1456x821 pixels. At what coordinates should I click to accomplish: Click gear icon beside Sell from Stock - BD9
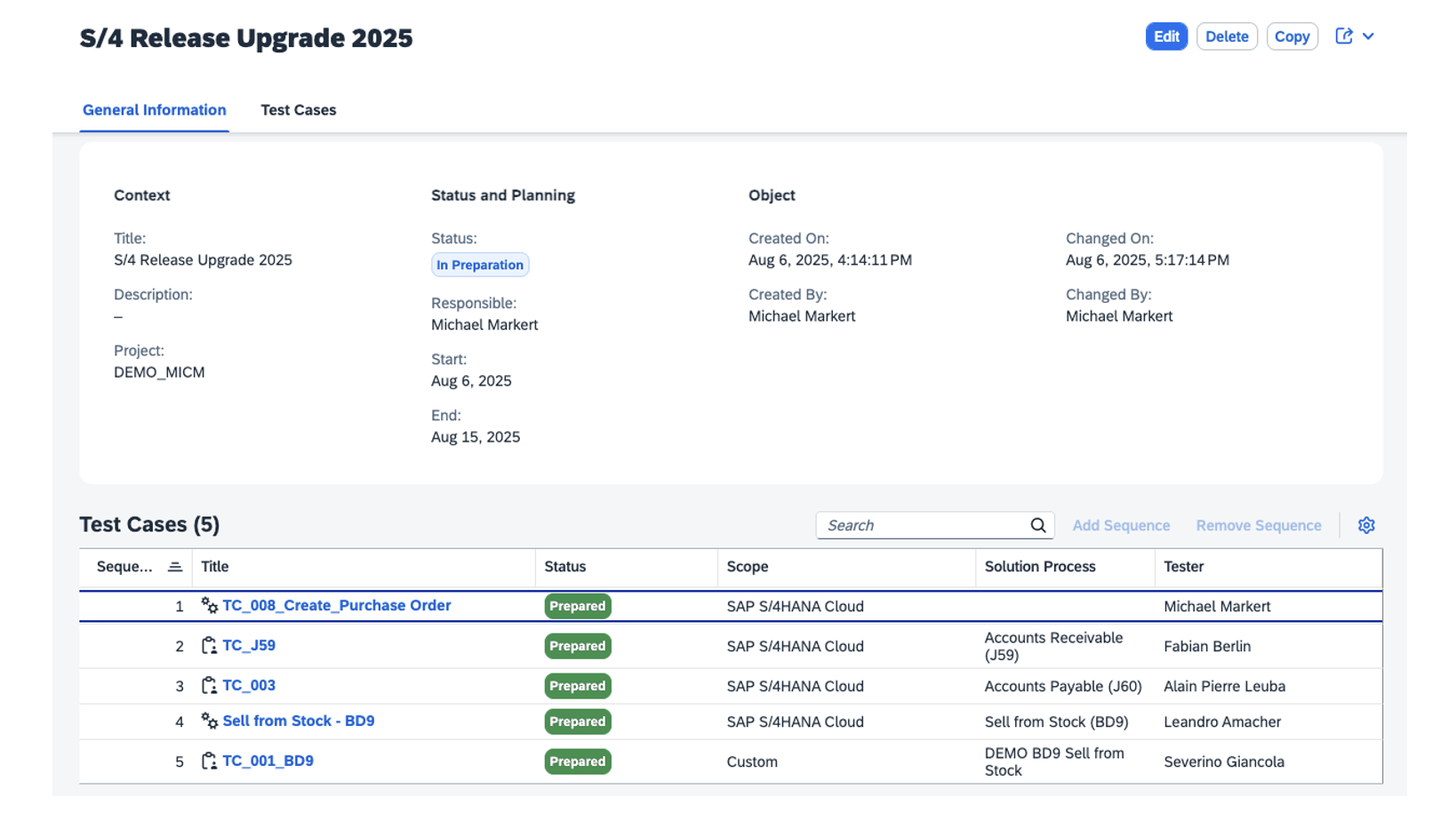point(209,721)
